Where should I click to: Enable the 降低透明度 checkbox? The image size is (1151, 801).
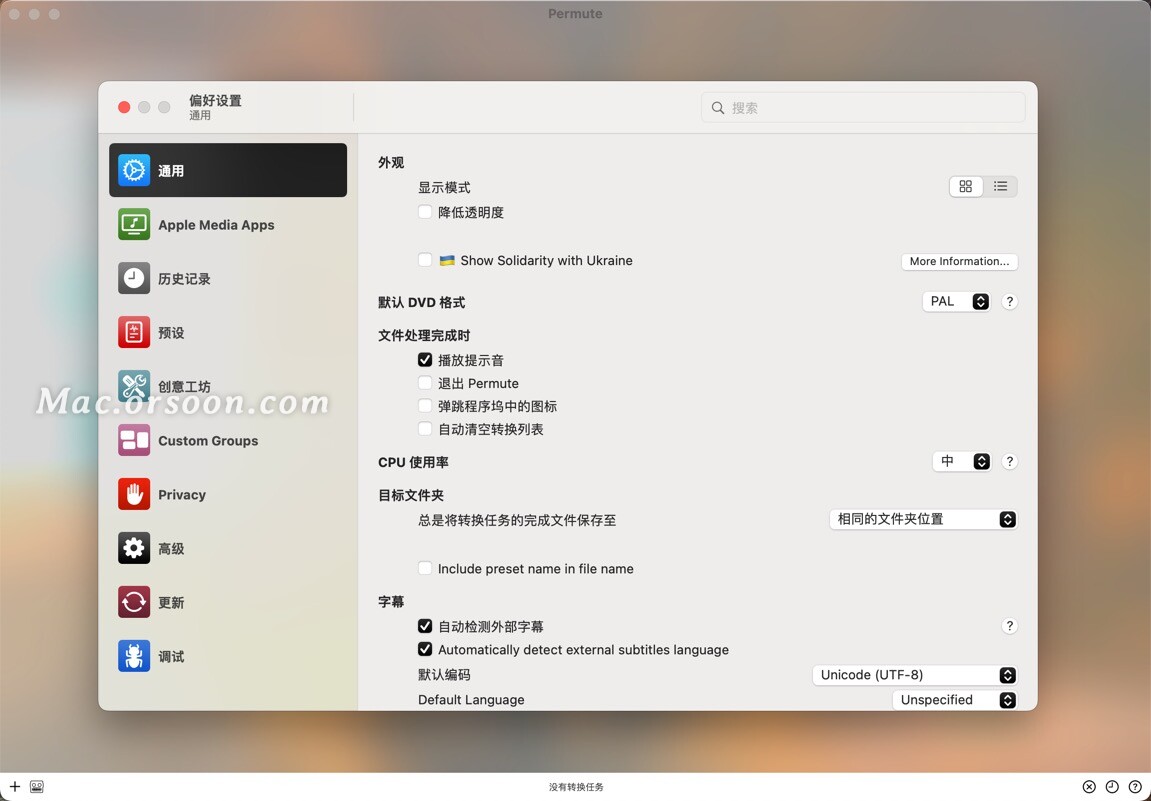pos(425,212)
